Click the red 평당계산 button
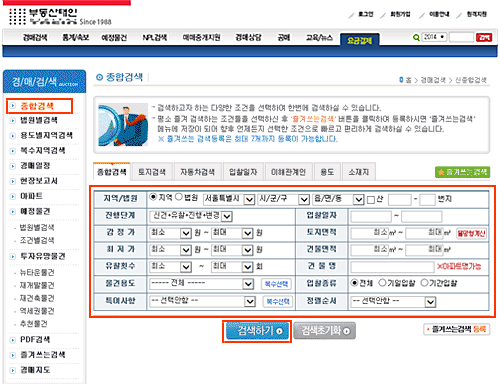 pos(471,233)
